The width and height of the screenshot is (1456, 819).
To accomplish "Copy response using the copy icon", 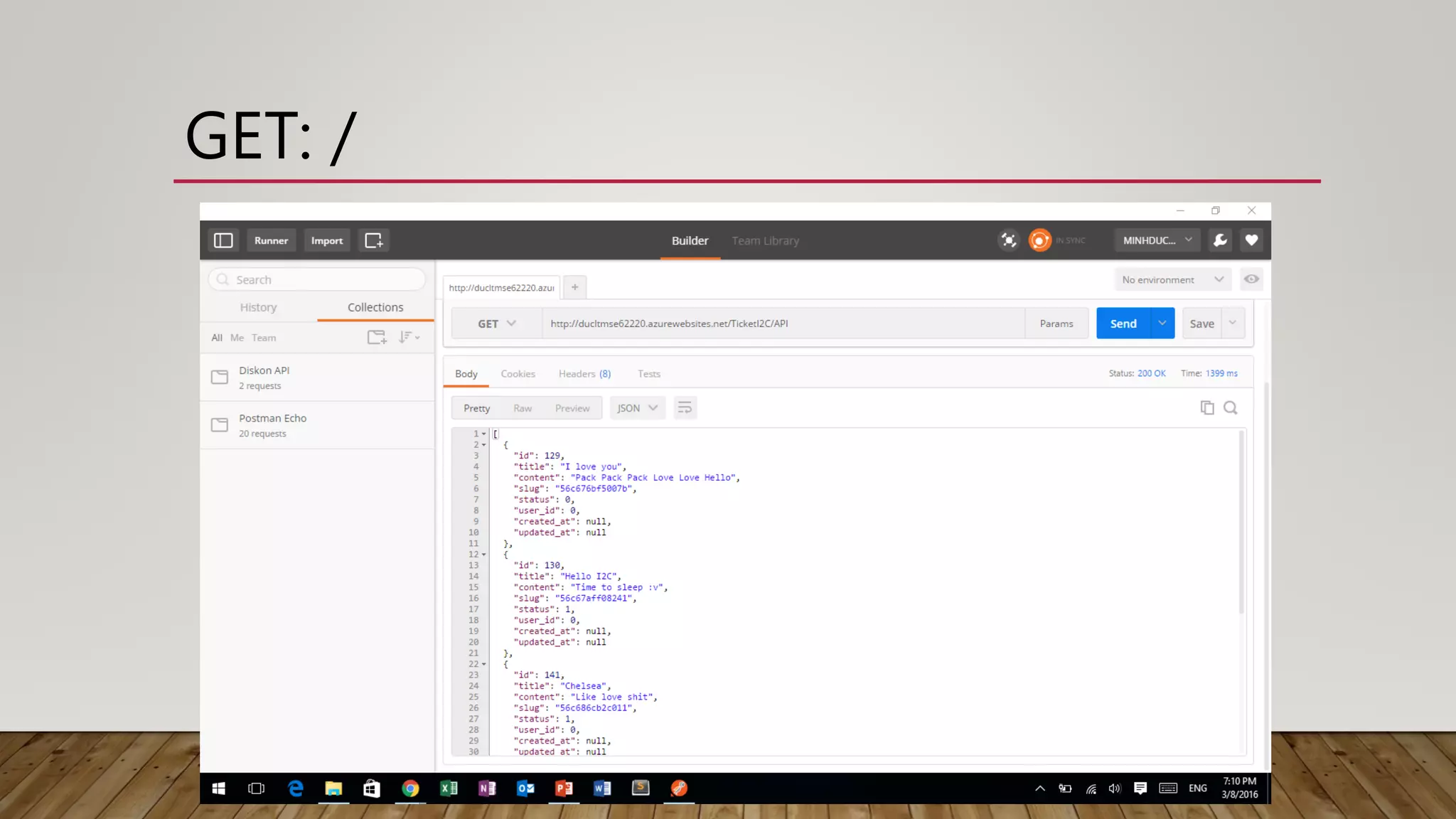I will coord(1206,407).
